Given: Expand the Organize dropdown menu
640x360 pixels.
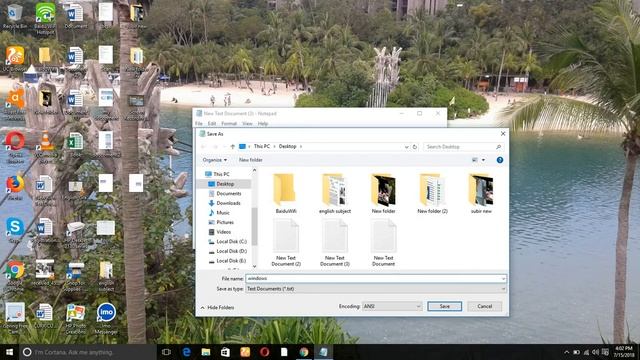Looking at the screenshot, I should [215, 160].
